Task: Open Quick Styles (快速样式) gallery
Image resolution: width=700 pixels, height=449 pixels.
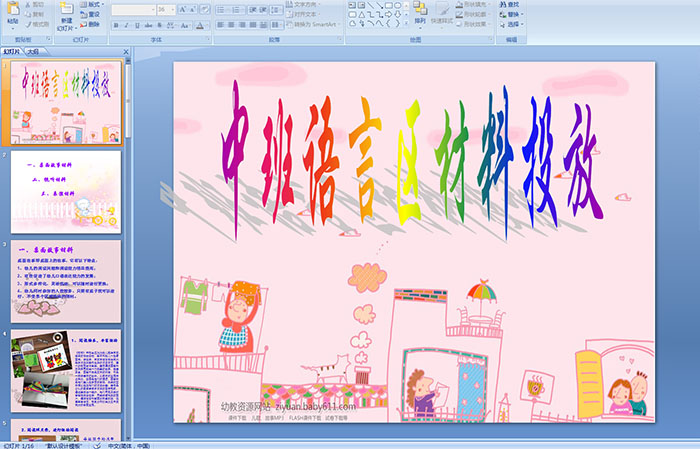Action: (442, 13)
